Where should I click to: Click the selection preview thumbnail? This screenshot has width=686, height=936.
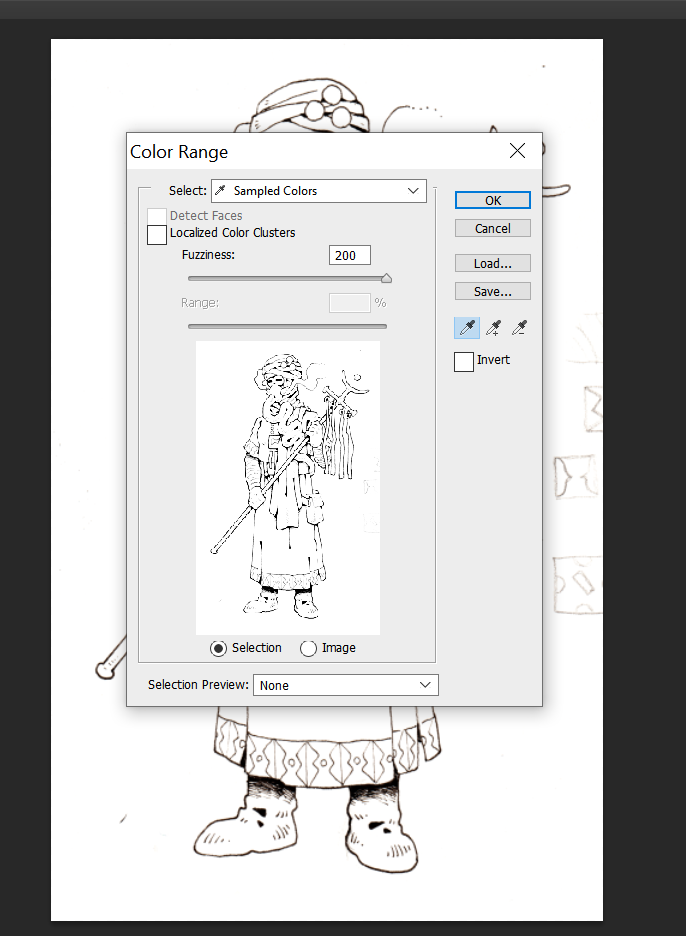(288, 488)
